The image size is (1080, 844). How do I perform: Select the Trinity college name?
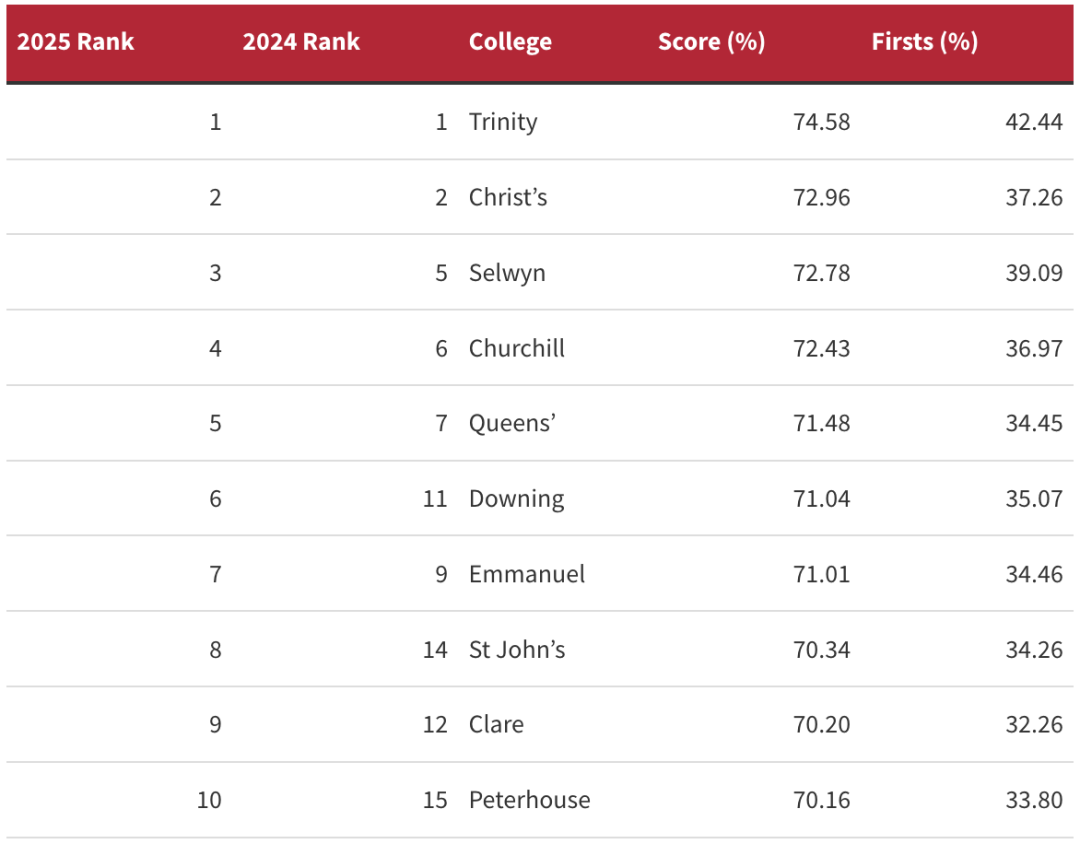point(503,122)
